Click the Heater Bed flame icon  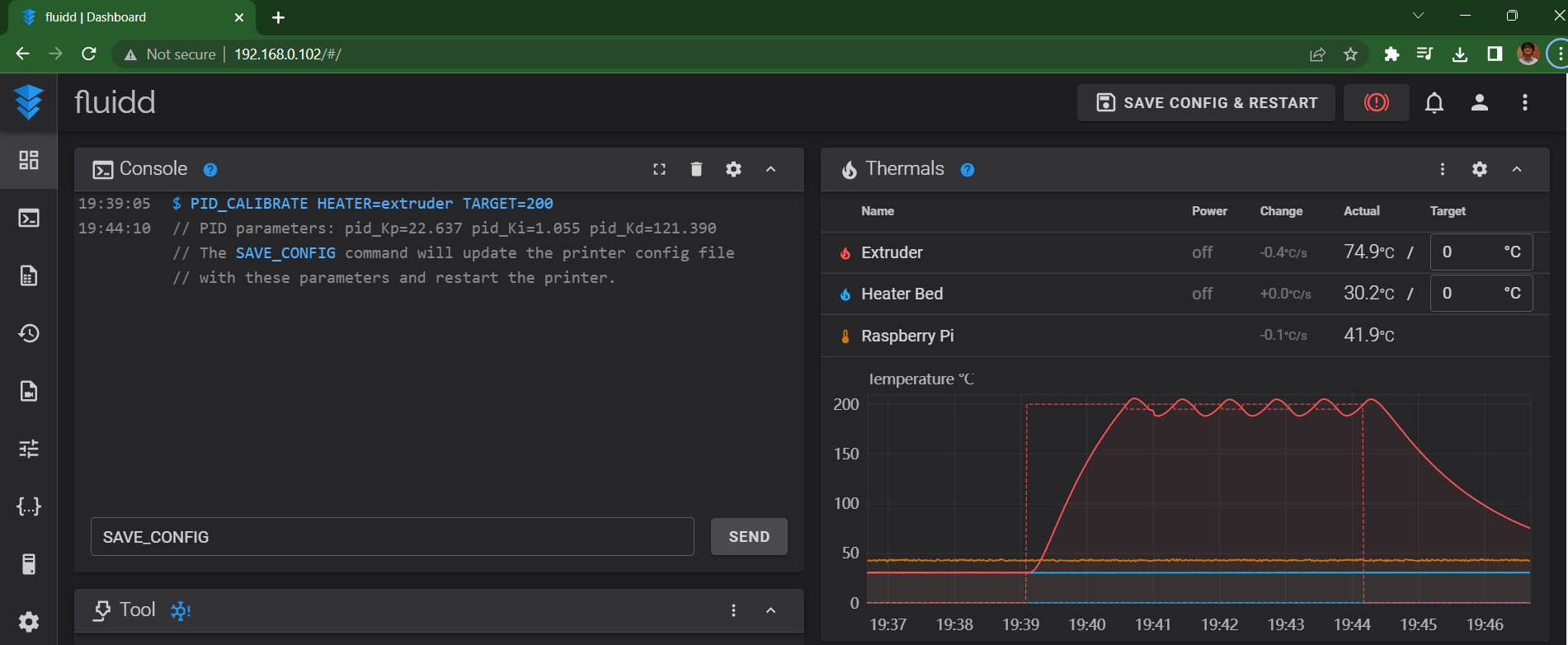click(845, 294)
